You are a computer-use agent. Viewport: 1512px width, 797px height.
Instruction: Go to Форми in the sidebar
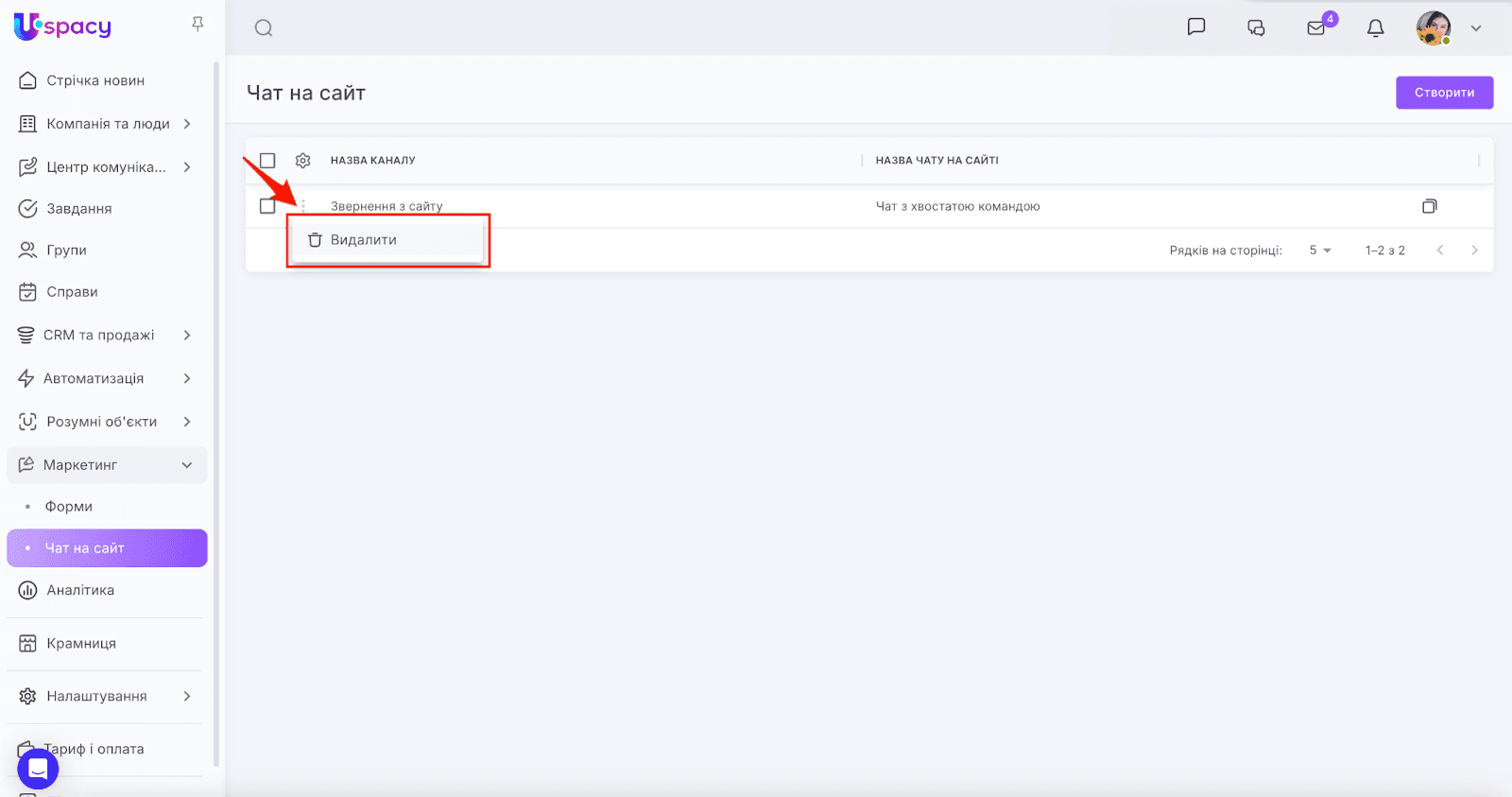click(69, 507)
